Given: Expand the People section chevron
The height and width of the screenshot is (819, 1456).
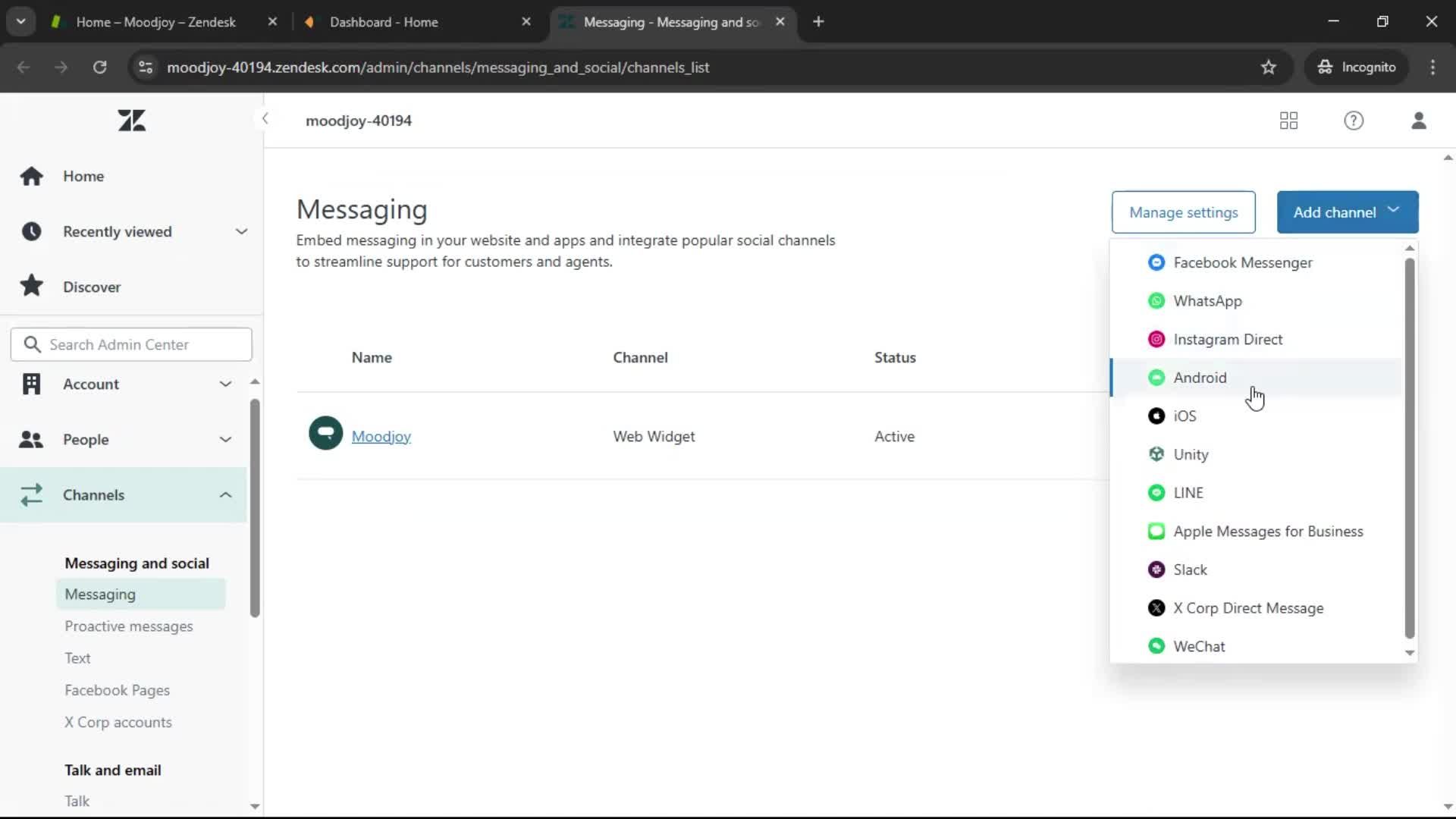Looking at the screenshot, I should (225, 439).
